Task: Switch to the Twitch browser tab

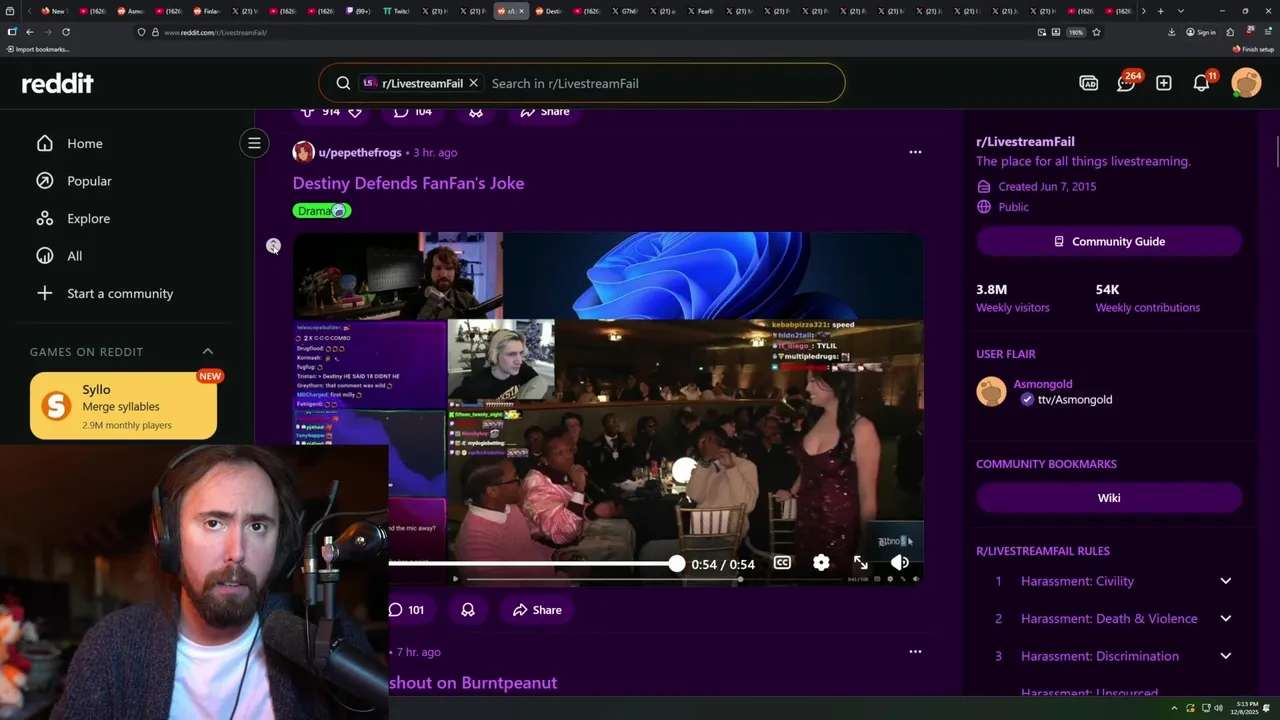Action: click(398, 11)
